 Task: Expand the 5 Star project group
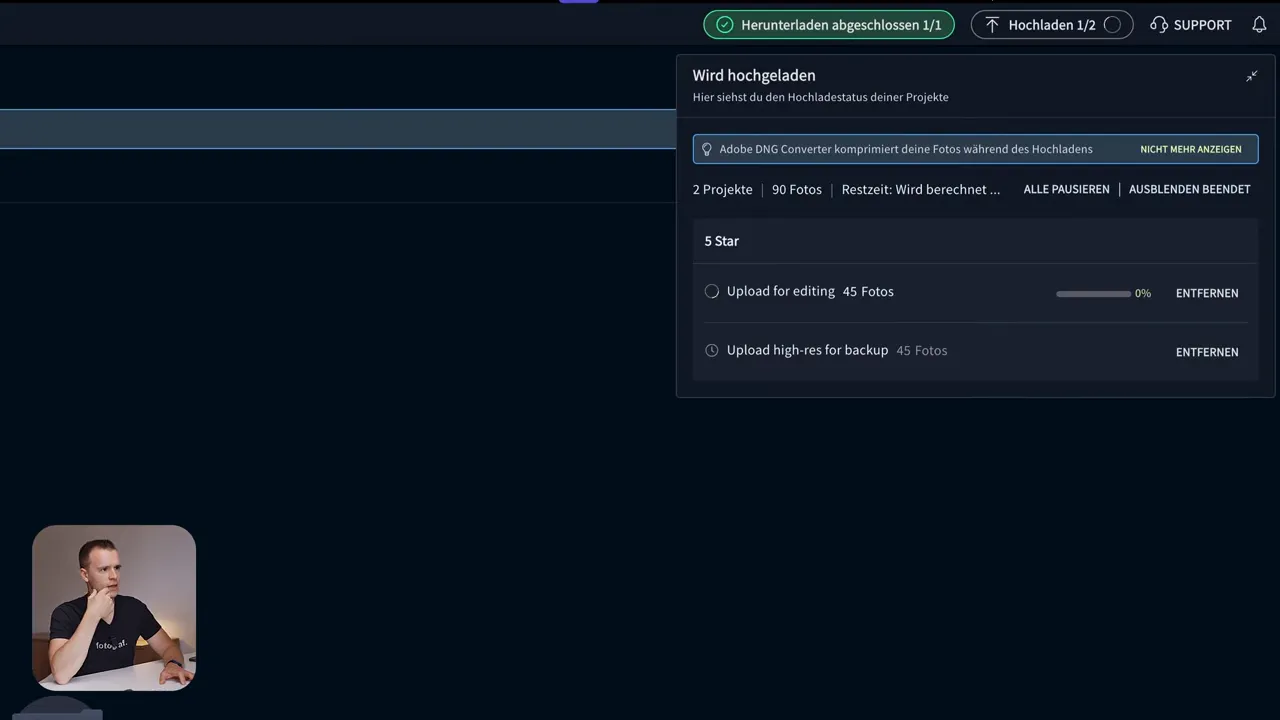pyautogui.click(x=721, y=241)
